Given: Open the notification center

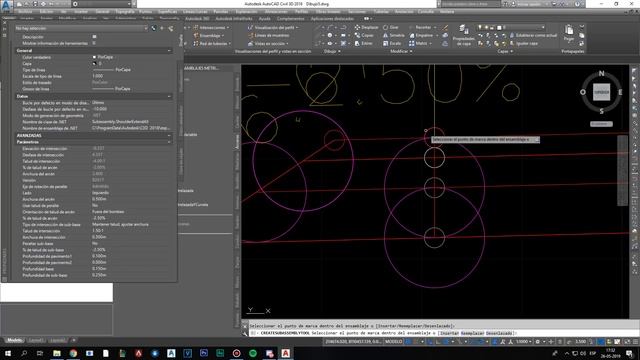Looking at the screenshot, I should click(630, 353).
